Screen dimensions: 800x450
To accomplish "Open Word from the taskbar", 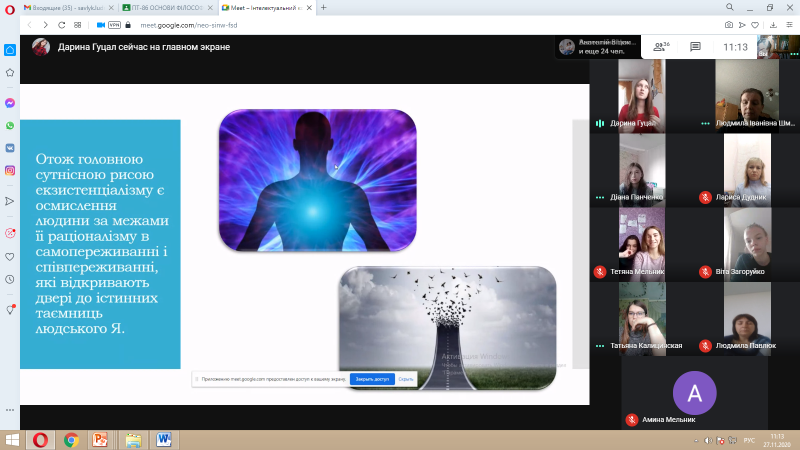I will click(x=164, y=440).
